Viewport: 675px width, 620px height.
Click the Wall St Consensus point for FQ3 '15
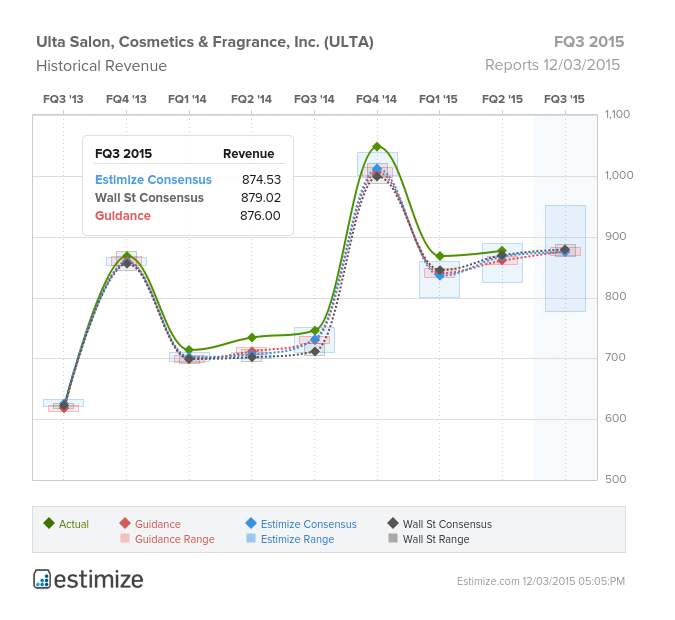pyautogui.click(x=565, y=249)
